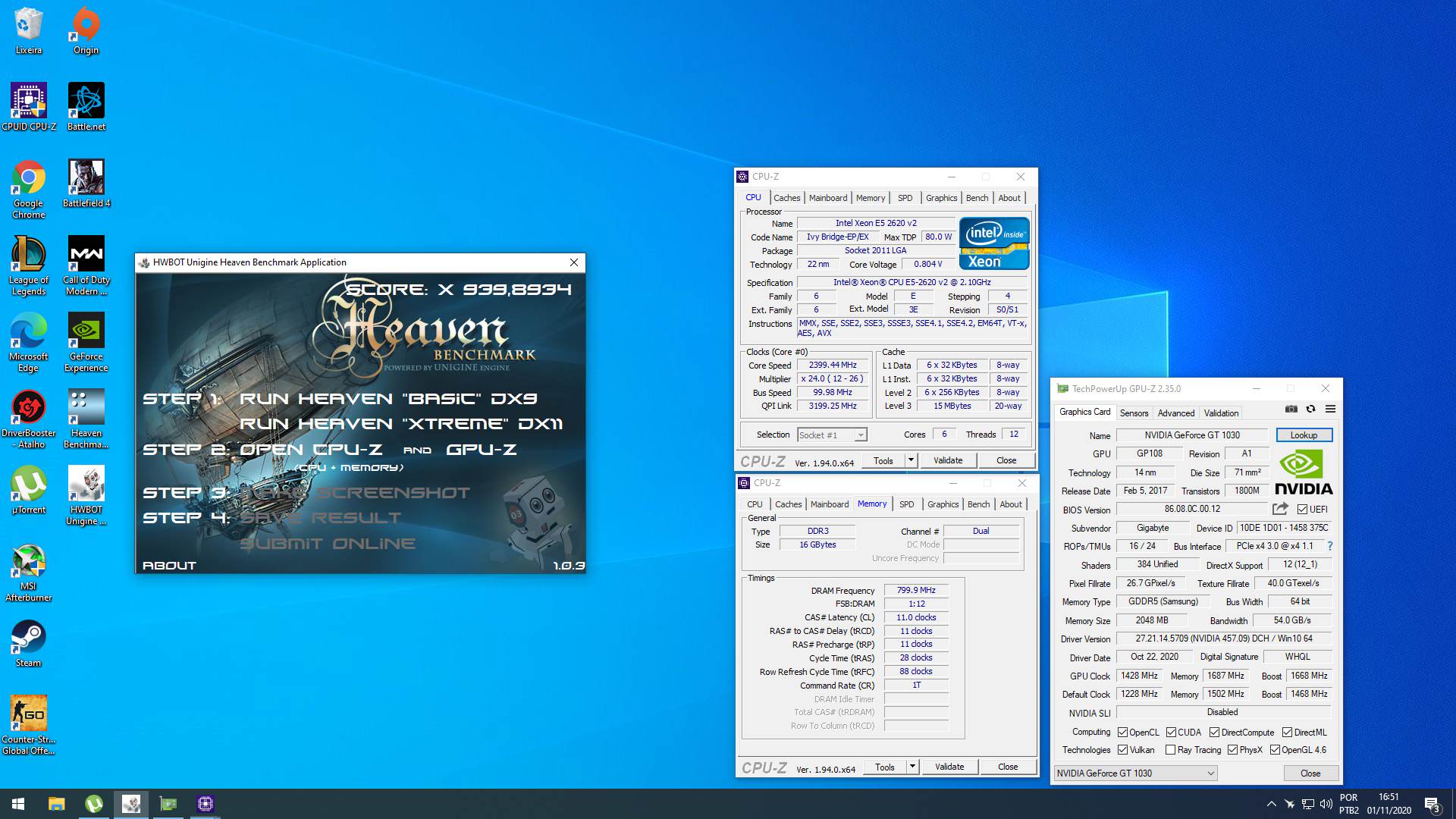The width and height of the screenshot is (1456, 819).
Task: Switch to the Caches tab in upper CPU-Z
Action: click(x=786, y=198)
